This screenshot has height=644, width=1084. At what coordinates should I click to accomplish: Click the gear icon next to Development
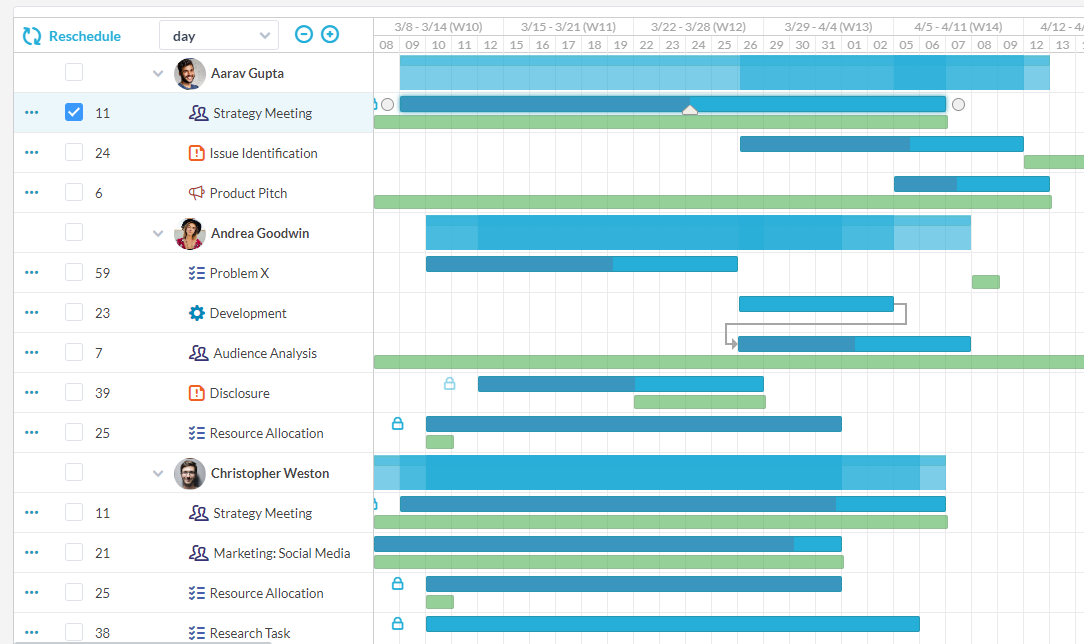point(196,312)
